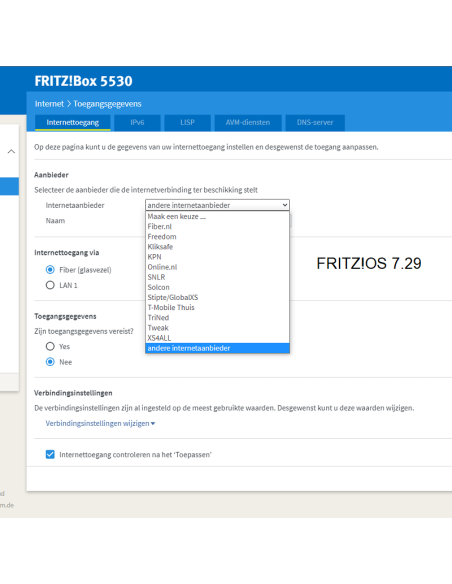Screen dimensions: 452x584
Task: Go to the DNS-server tab
Action: [315, 123]
